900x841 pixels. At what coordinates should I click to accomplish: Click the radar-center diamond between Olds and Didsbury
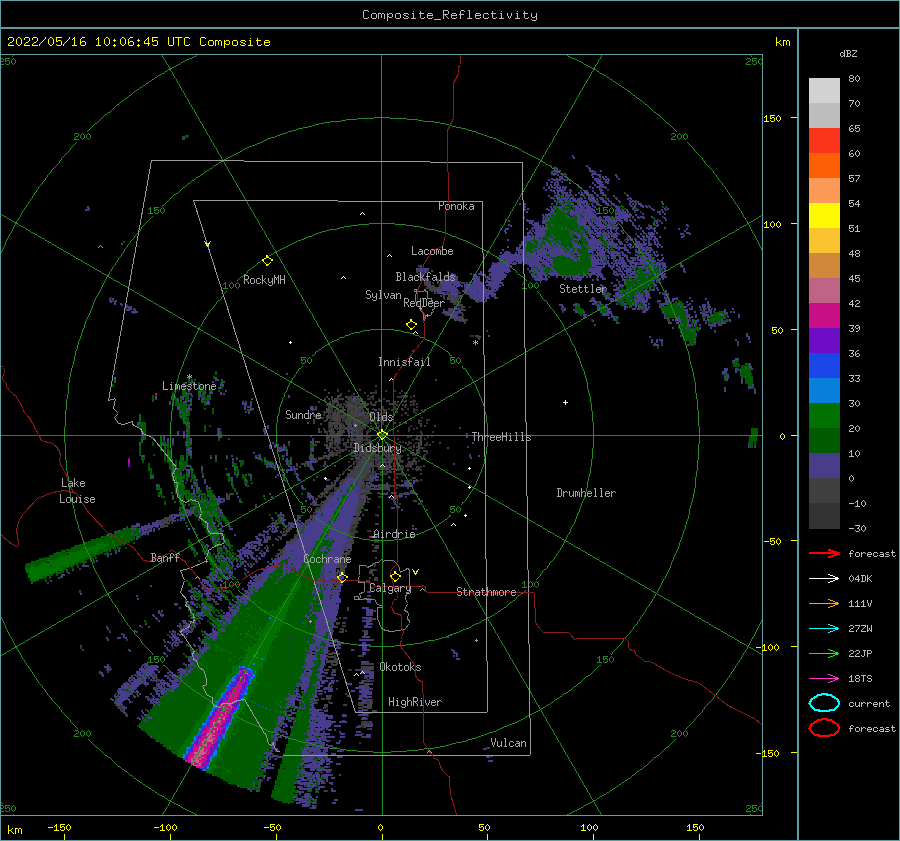(382, 435)
